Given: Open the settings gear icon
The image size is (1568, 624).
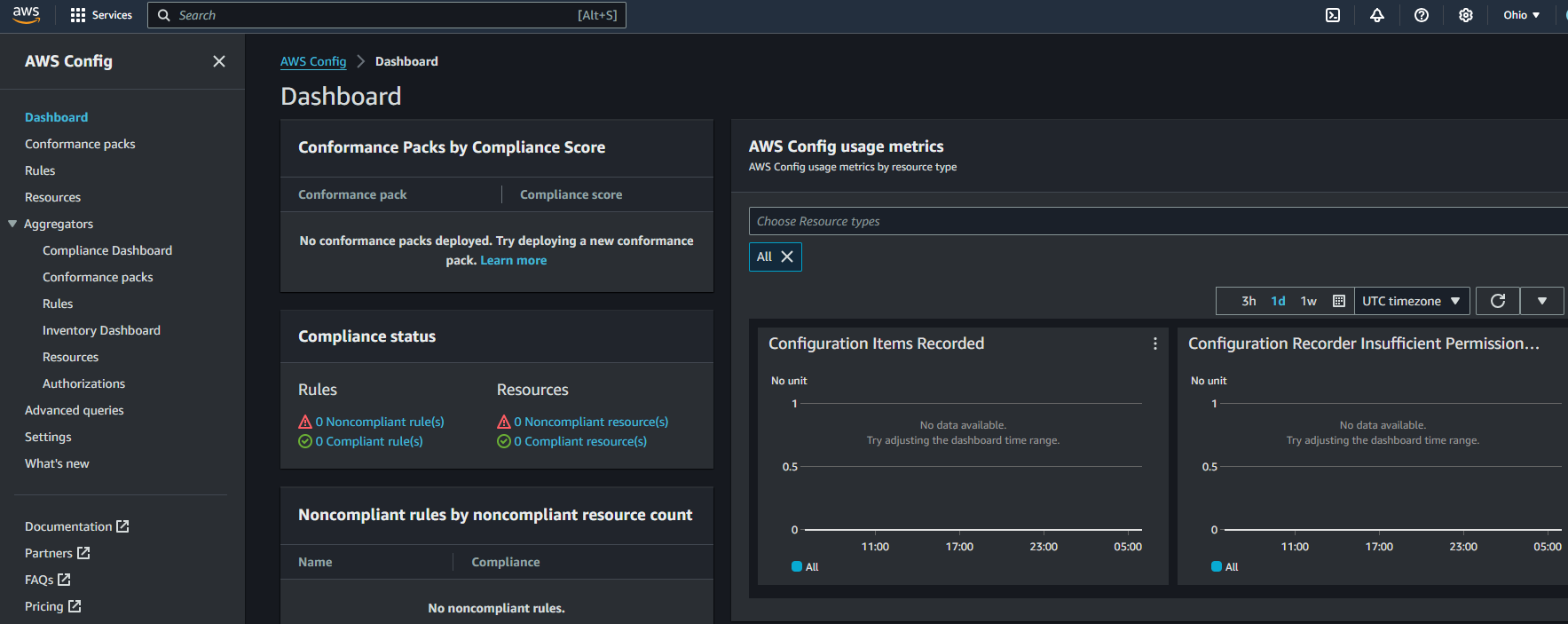Looking at the screenshot, I should pos(1465,15).
